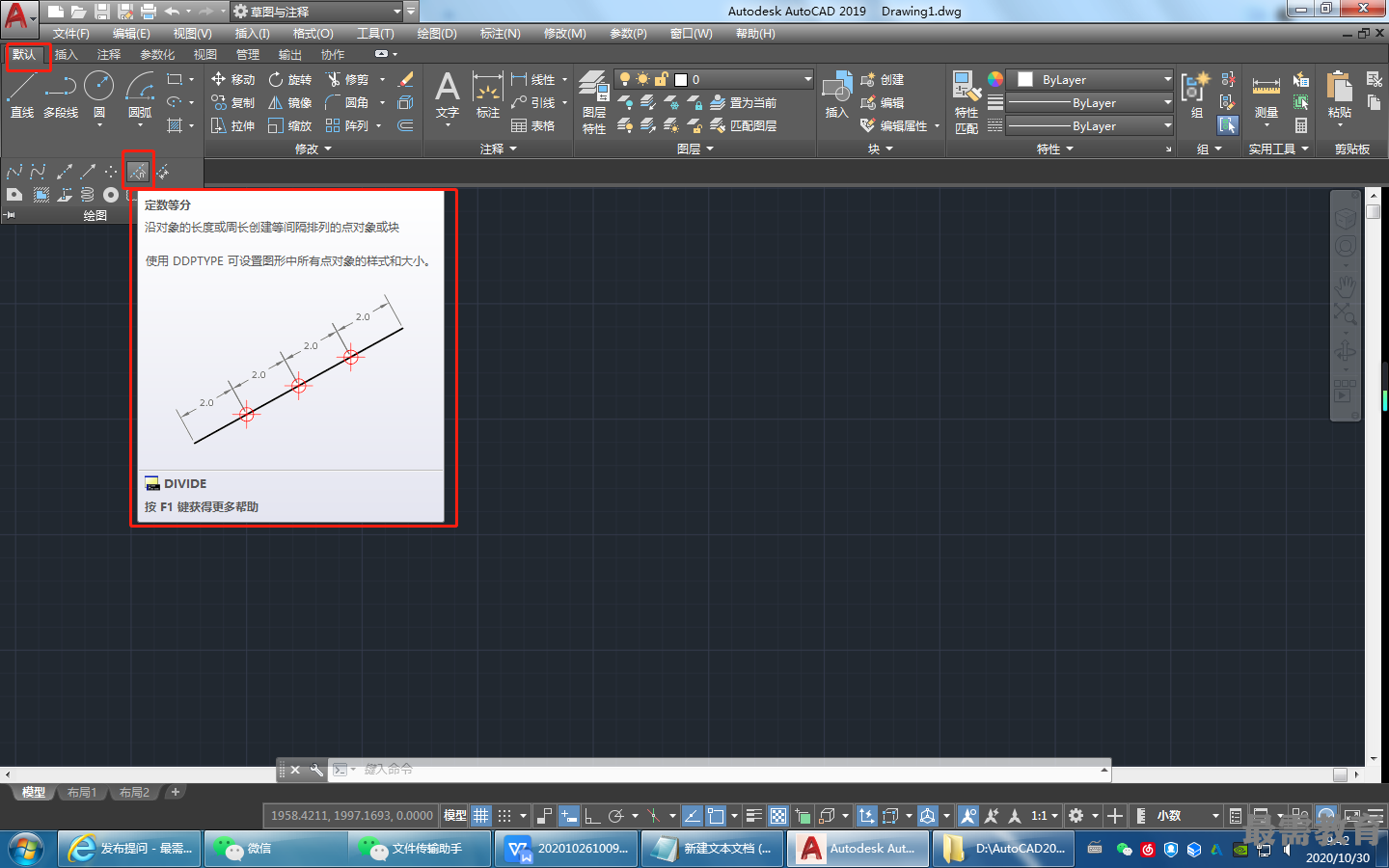1389x868 pixels.
Task: Open the layer list dropdown showing 0
Action: (715, 79)
